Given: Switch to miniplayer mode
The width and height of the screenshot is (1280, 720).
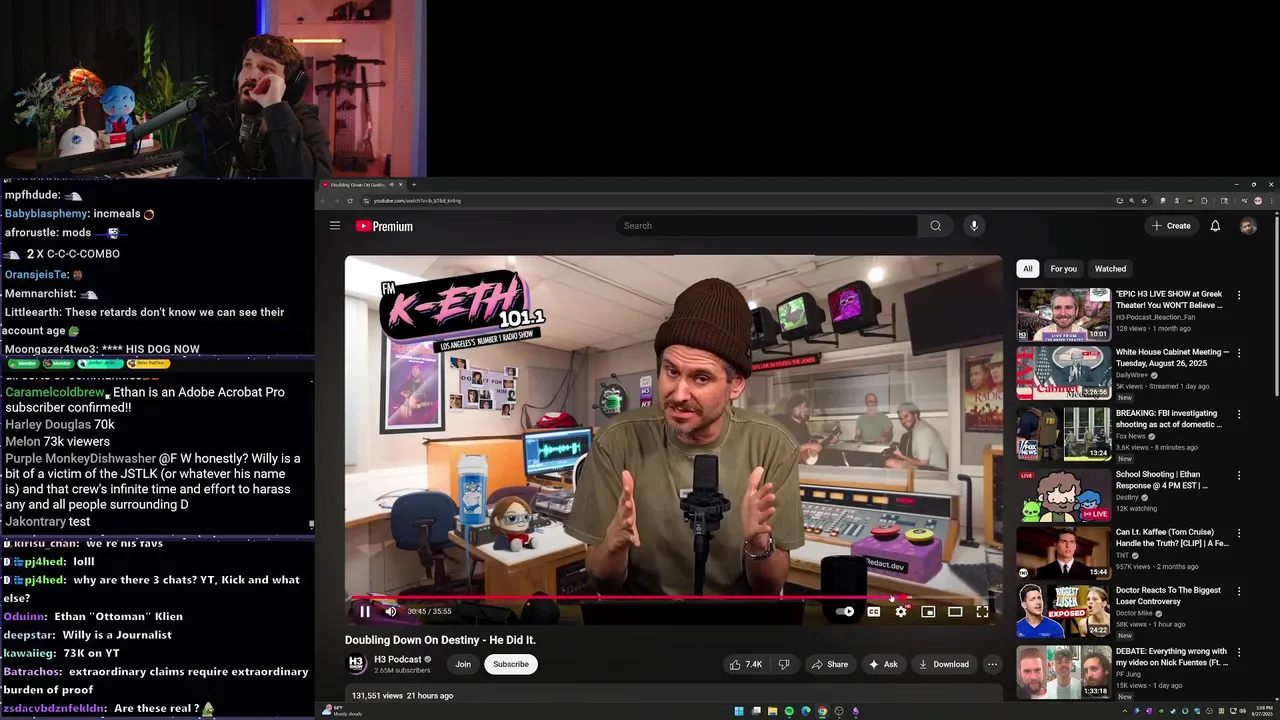Looking at the screenshot, I should click(x=928, y=611).
